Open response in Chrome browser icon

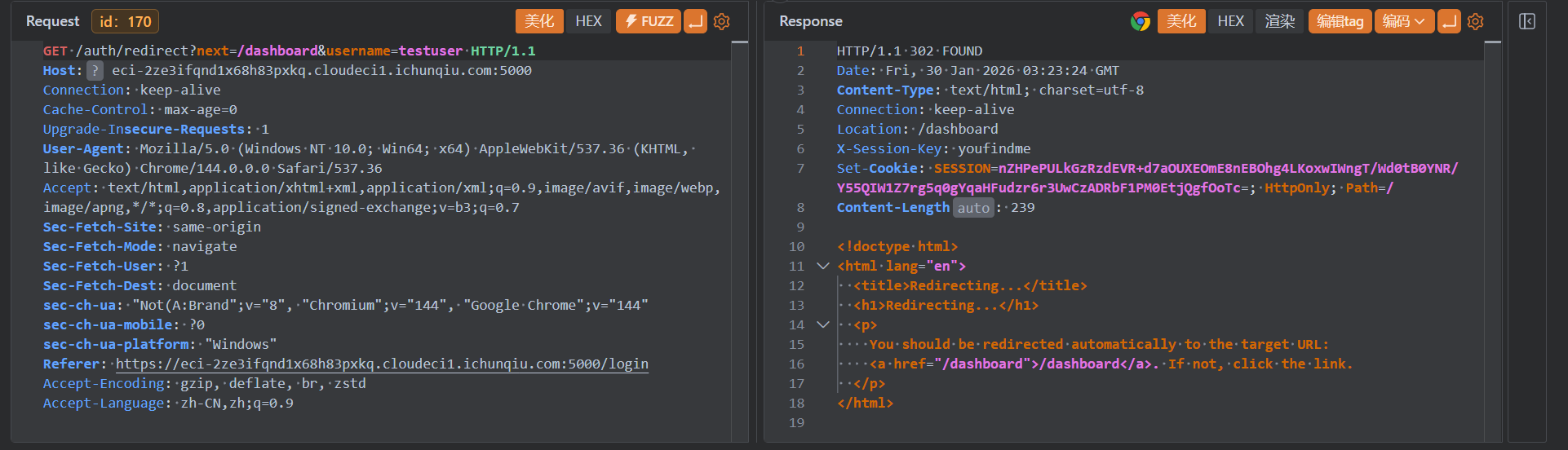click(x=1141, y=21)
